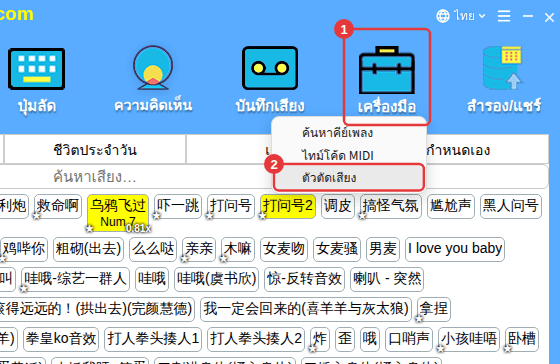Play the 乌鸦飞过 Num 7 sound
The height and width of the screenshot is (364, 560).
click(x=118, y=212)
